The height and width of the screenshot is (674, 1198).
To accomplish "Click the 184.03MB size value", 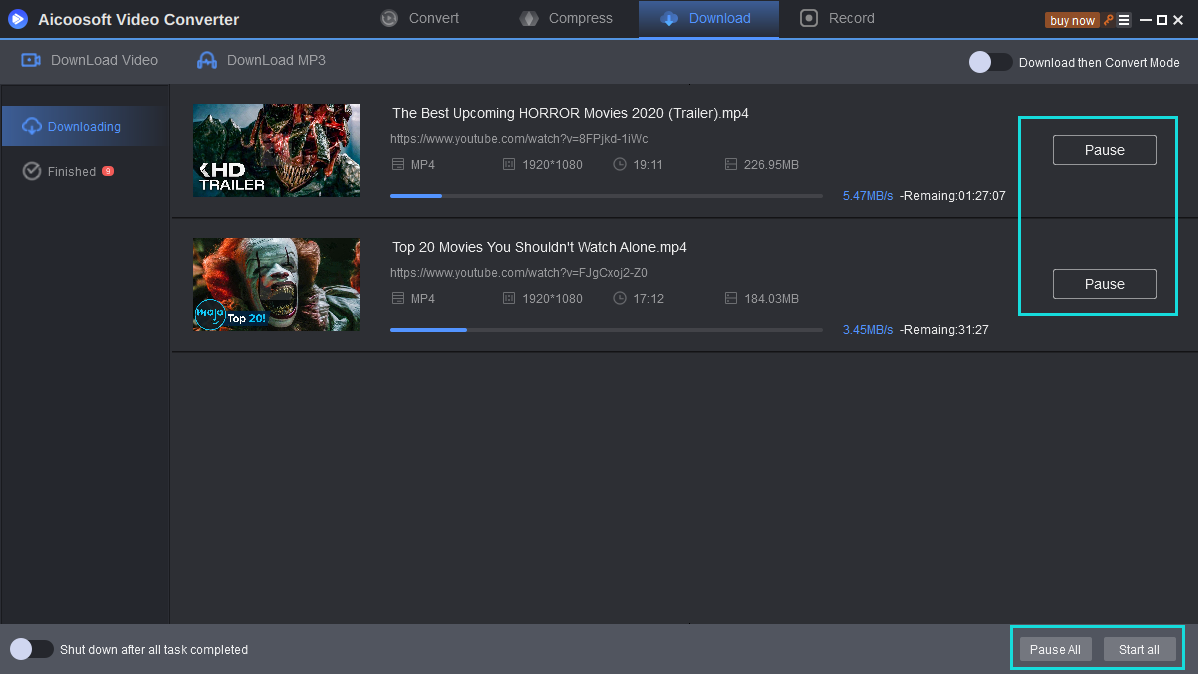I will (771, 298).
